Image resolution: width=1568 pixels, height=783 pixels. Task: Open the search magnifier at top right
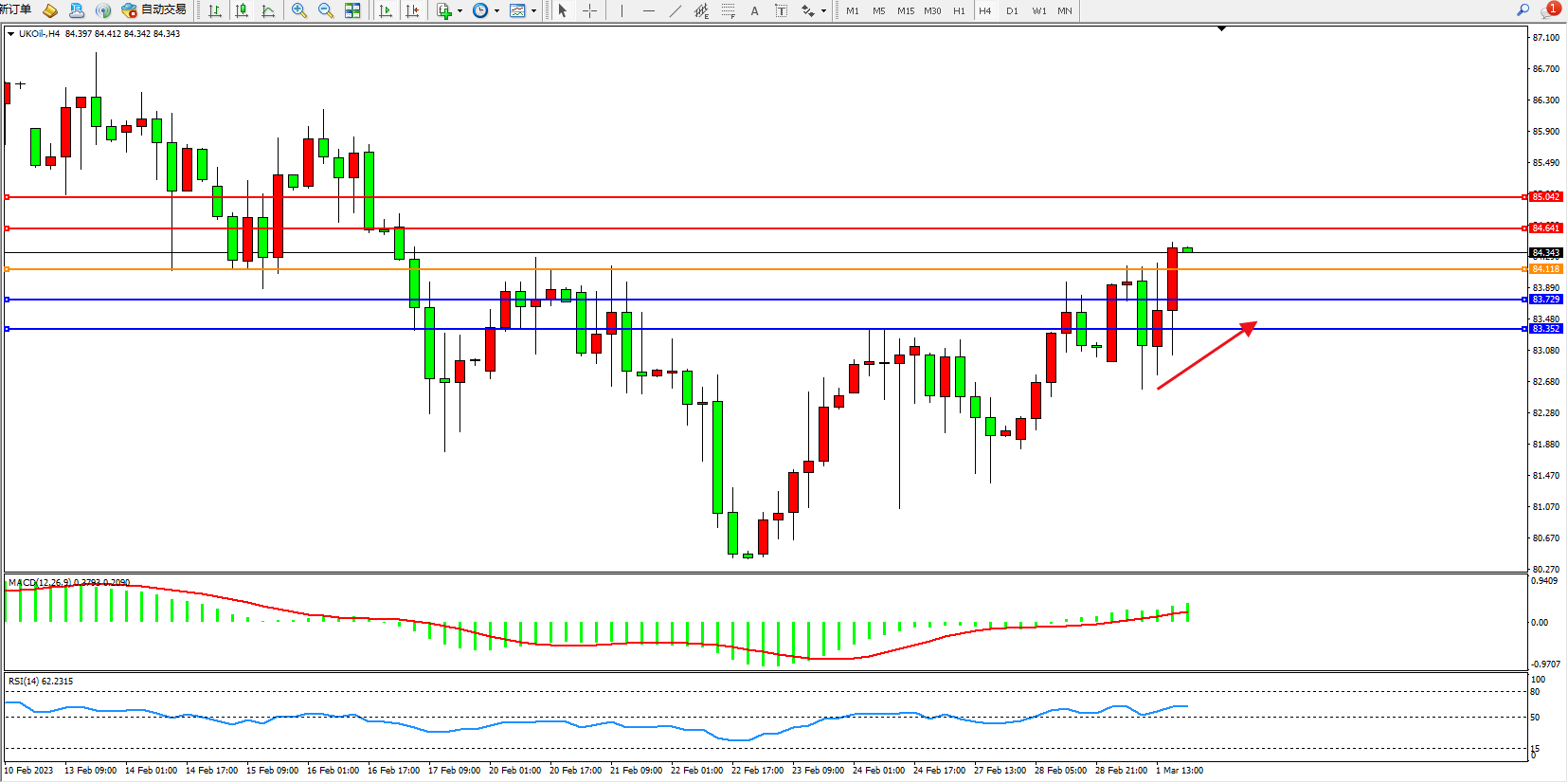tap(1523, 9)
